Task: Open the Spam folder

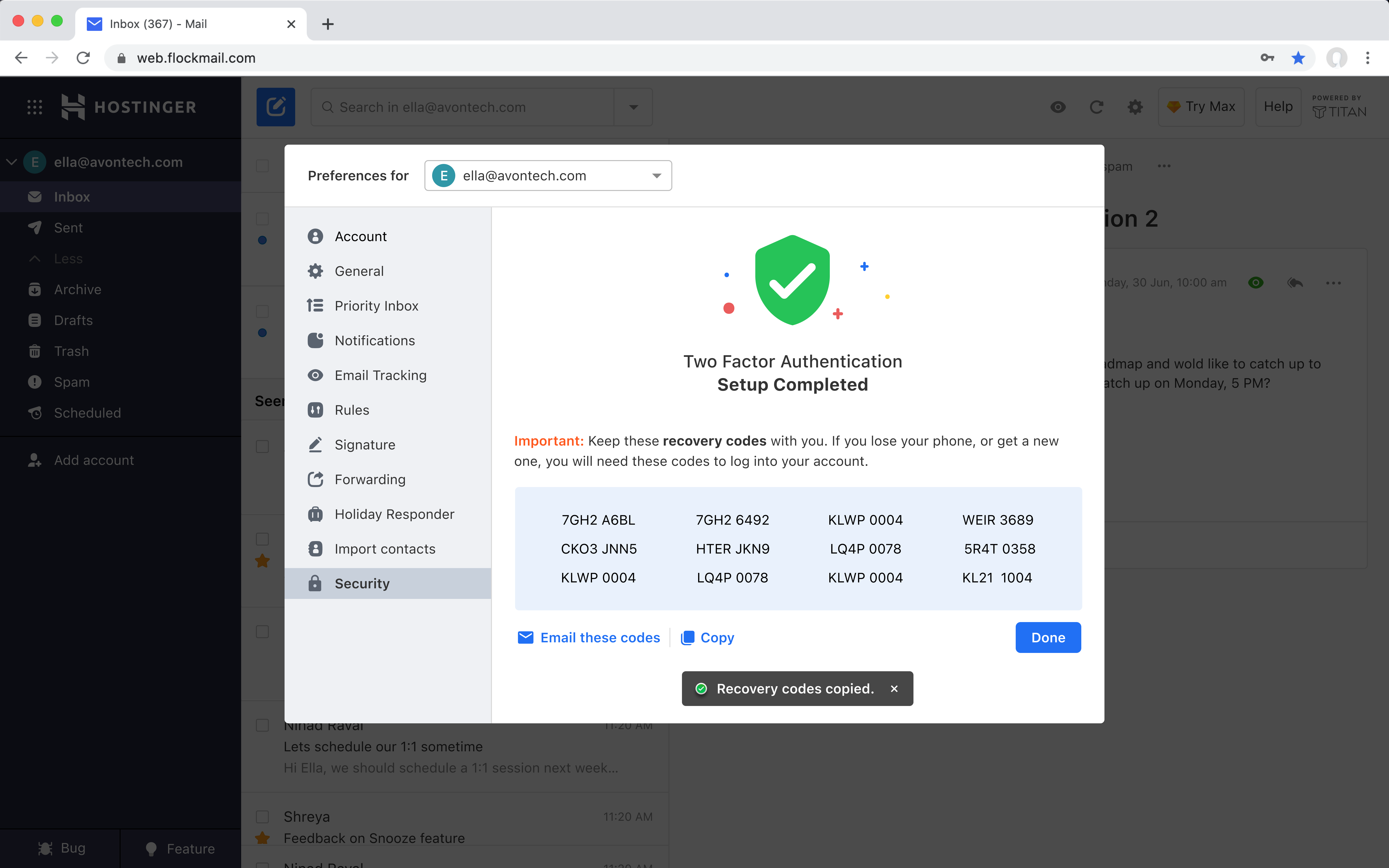Action: tap(121, 382)
